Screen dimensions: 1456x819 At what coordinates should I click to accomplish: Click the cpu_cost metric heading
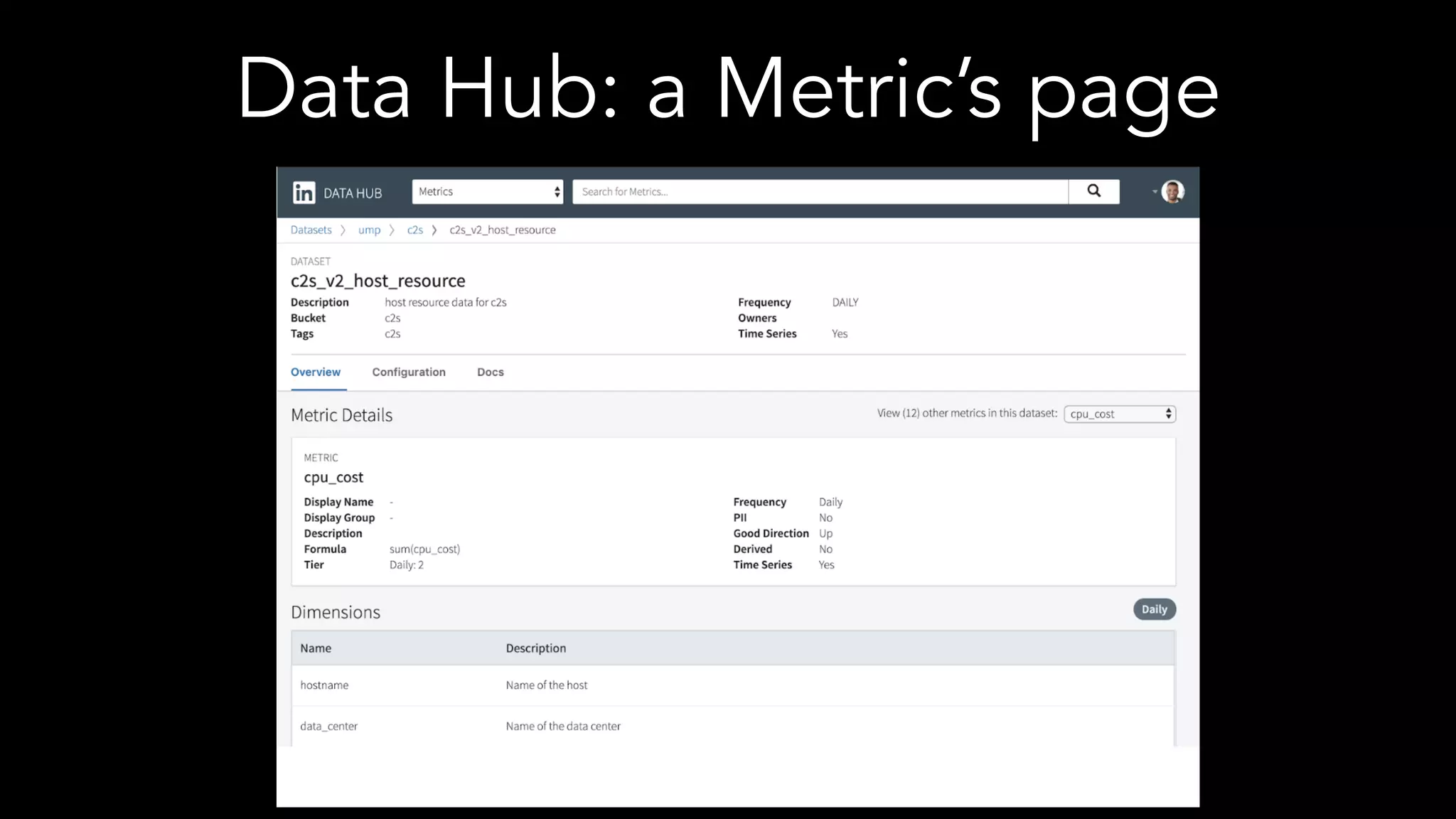[333, 478]
